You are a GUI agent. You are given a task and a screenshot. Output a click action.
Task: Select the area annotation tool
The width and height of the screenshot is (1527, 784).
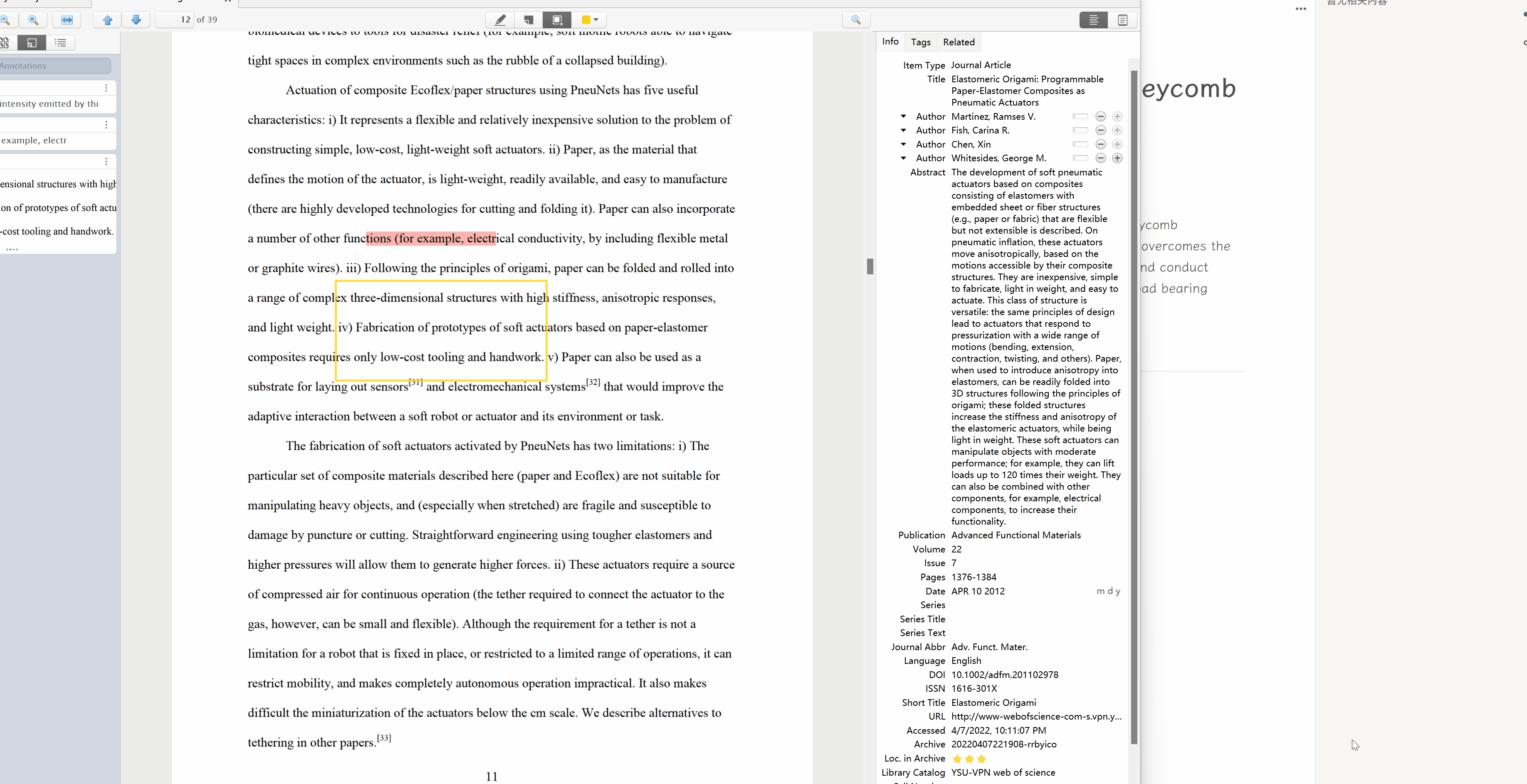[557, 20]
